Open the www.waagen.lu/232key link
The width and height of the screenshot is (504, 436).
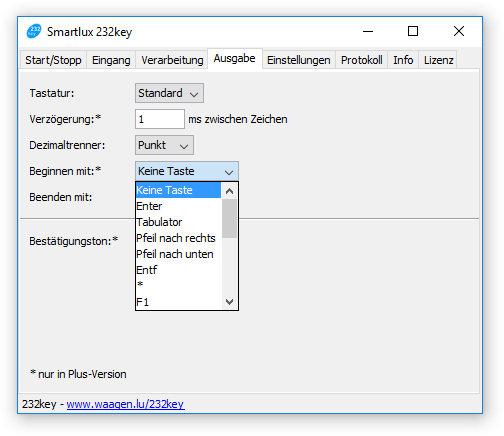pyautogui.click(x=125, y=404)
